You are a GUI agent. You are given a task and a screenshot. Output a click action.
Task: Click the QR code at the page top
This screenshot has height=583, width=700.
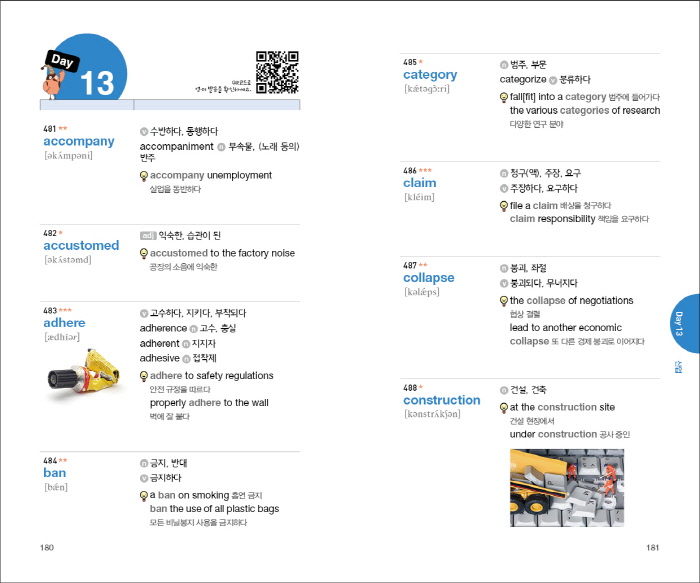pyautogui.click(x=277, y=72)
